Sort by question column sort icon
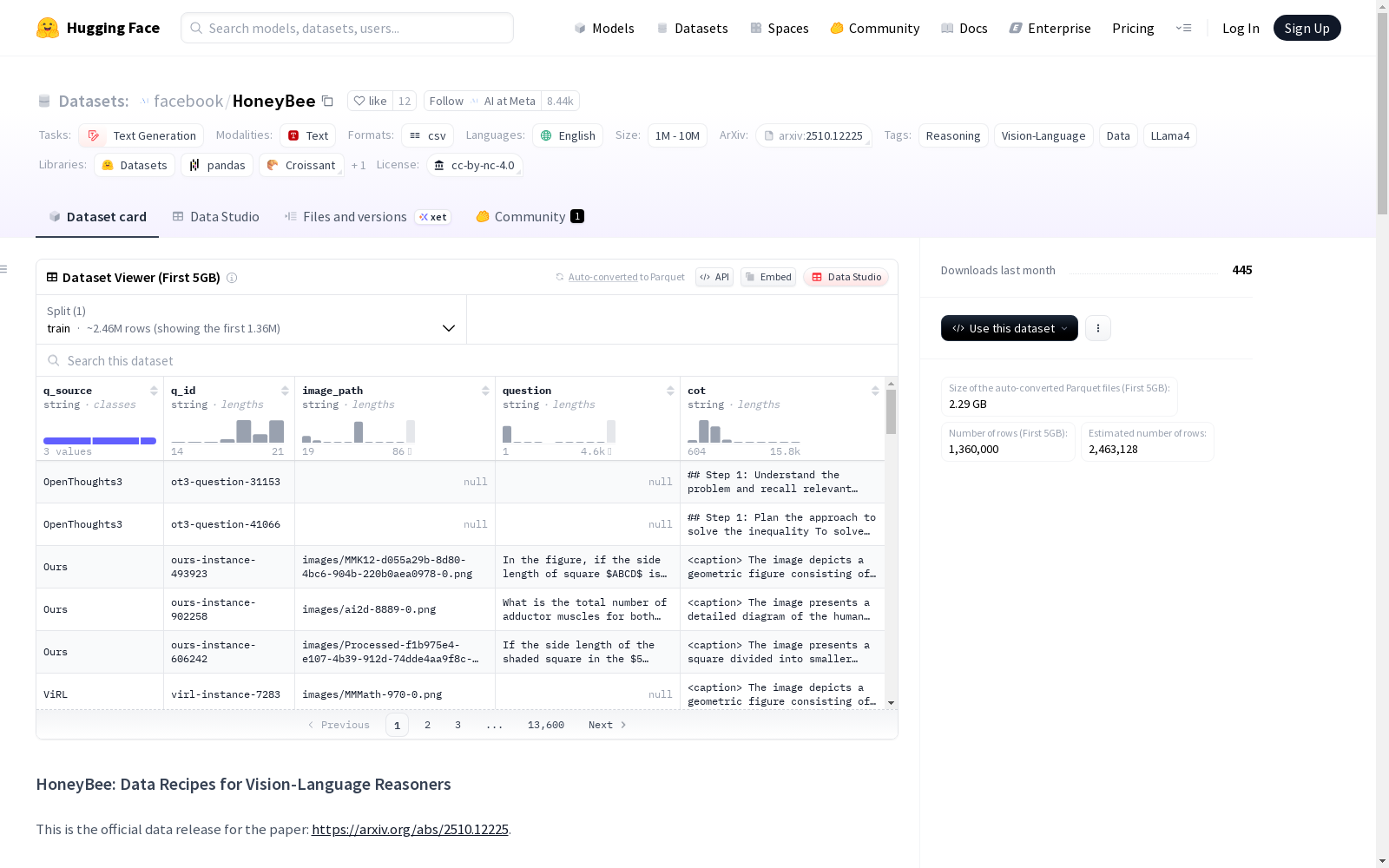The height and width of the screenshot is (868, 1389). point(670,391)
